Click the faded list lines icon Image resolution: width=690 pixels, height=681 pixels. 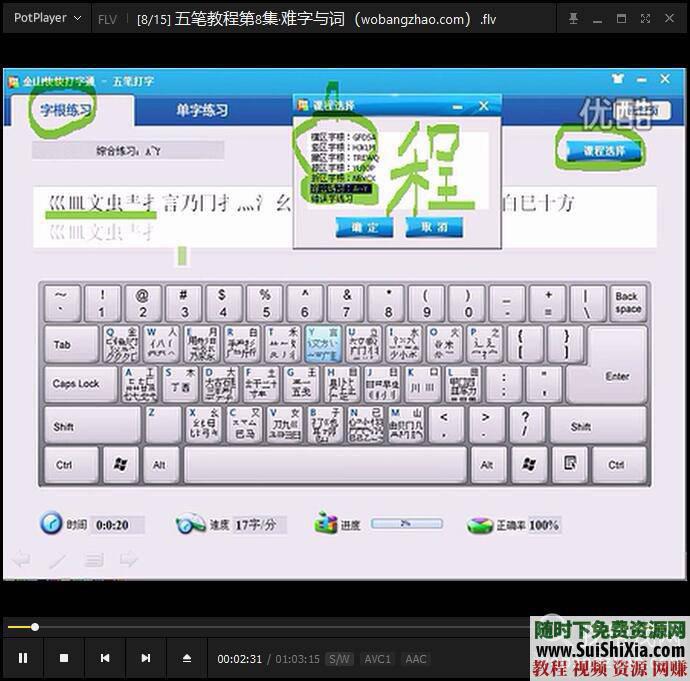pyautogui.click(x=94, y=560)
